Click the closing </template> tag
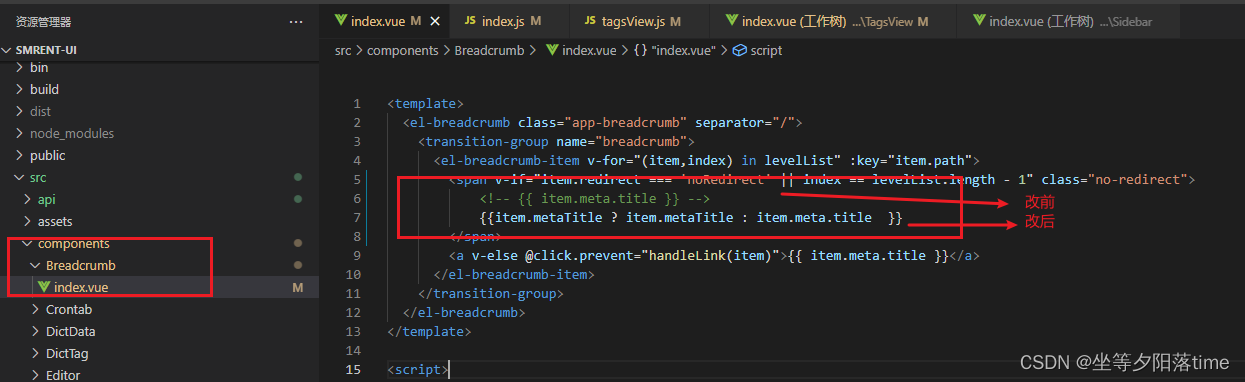Screen dimensions: 1245x382 pos(429,332)
